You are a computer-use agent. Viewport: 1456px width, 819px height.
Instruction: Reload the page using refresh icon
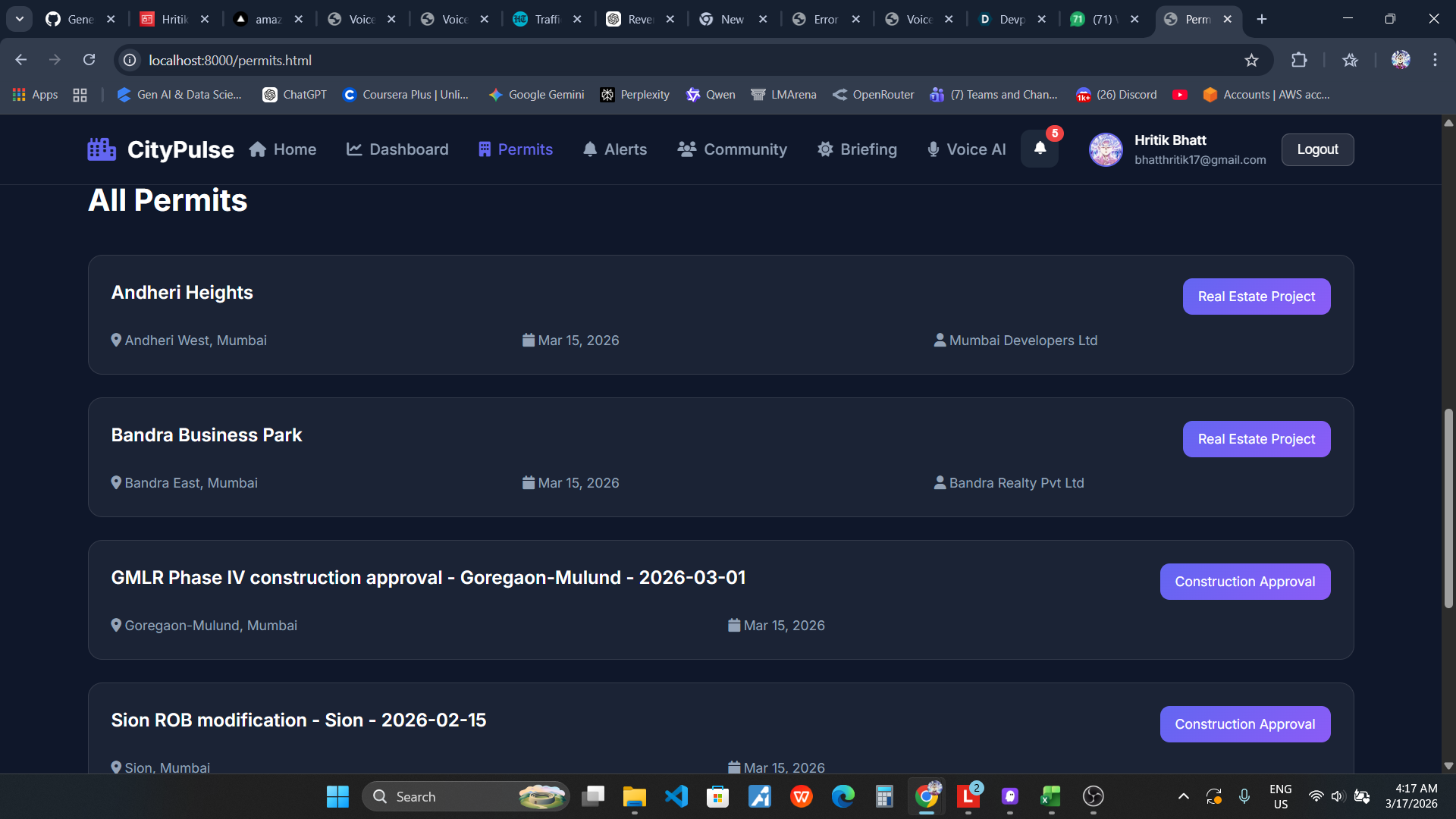point(89,60)
